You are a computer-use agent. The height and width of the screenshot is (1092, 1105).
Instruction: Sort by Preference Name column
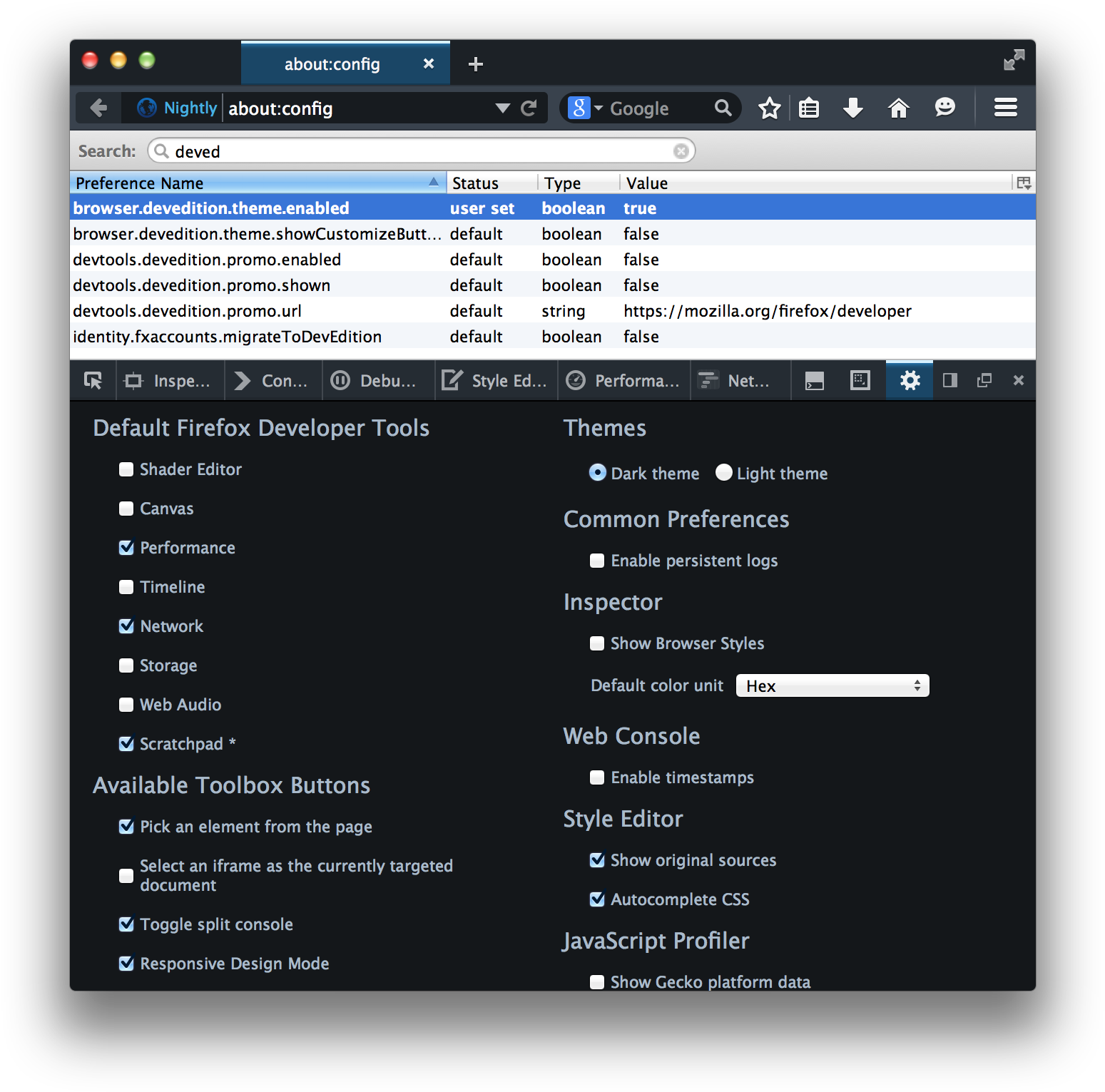click(258, 183)
